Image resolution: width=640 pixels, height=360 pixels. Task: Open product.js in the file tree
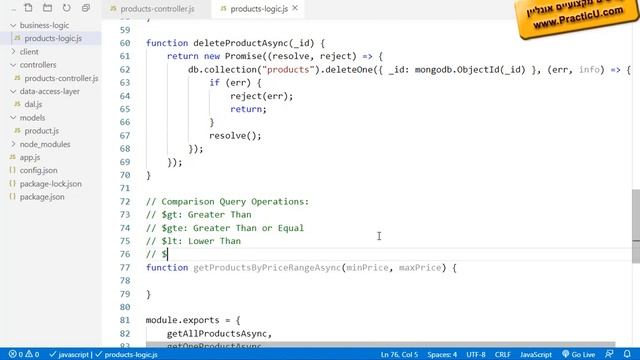[x=41, y=131]
